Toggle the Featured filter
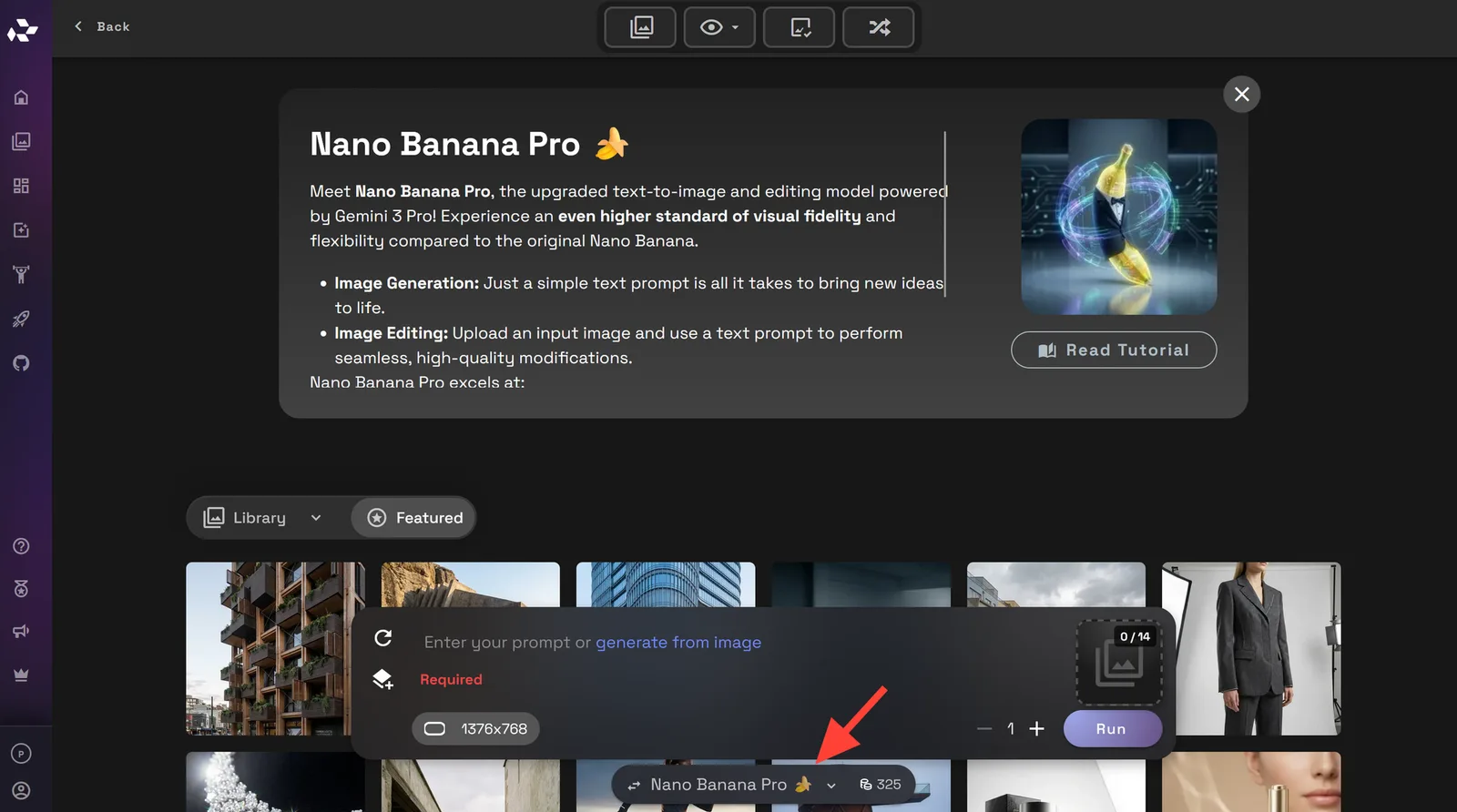Screen dimensions: 1457x812 414,518
